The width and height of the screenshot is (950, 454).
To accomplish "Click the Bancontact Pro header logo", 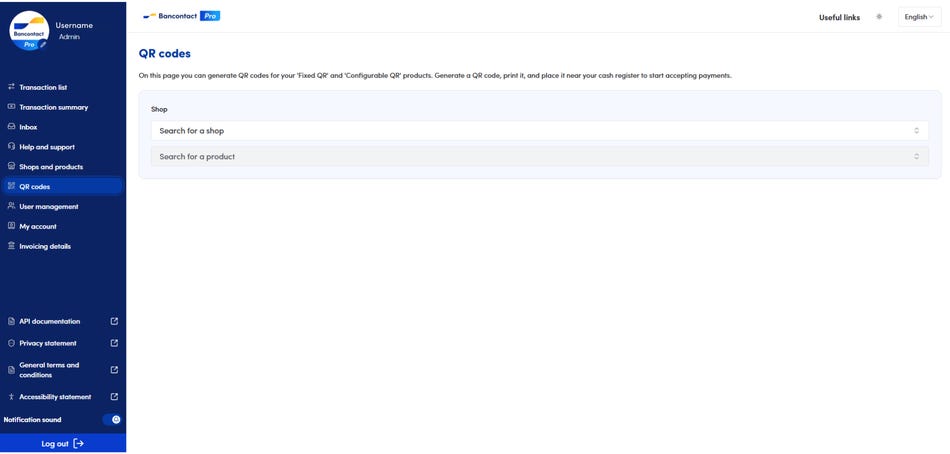I will [181, 16].
